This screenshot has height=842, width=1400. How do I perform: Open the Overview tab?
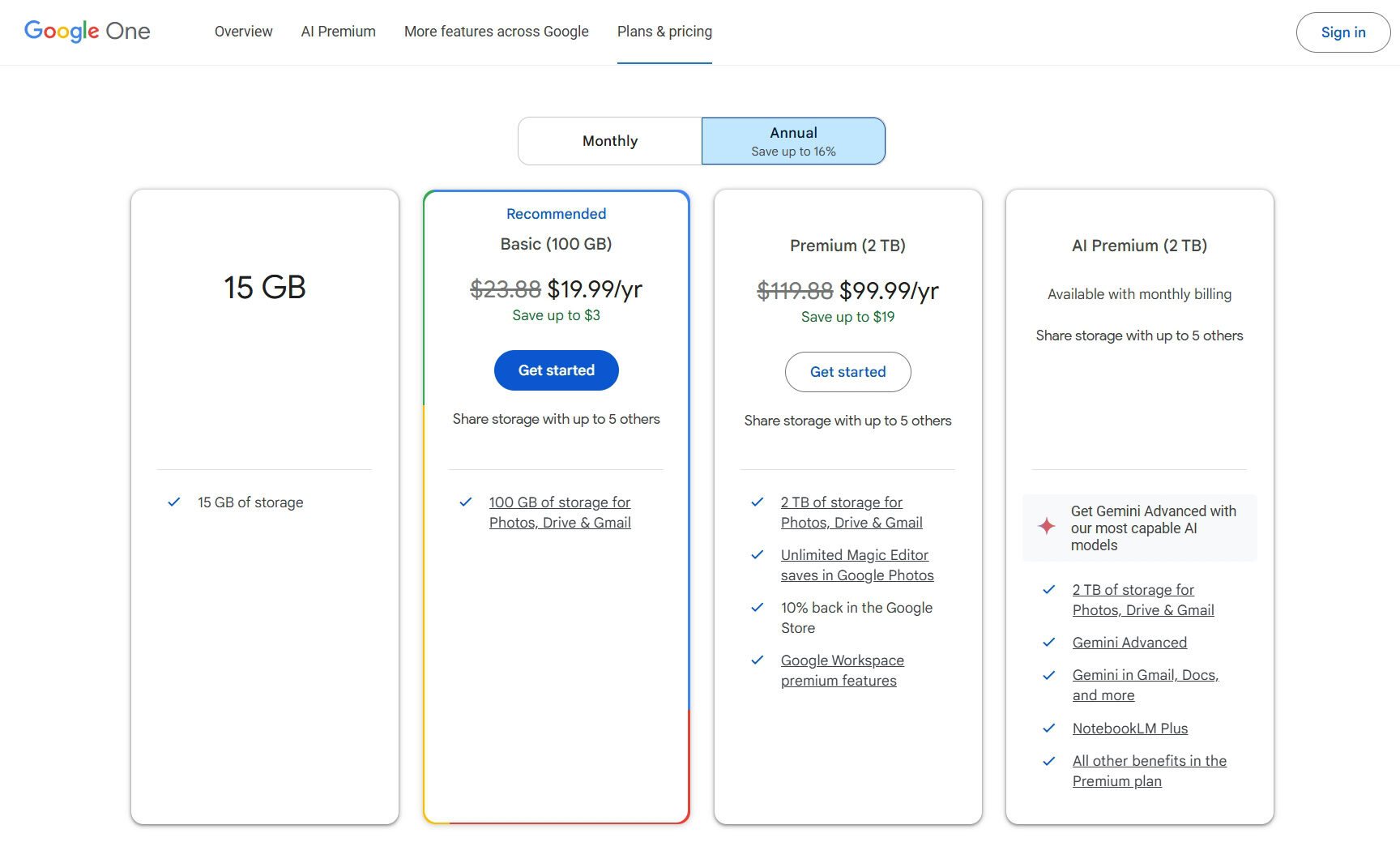pos(243,32)
